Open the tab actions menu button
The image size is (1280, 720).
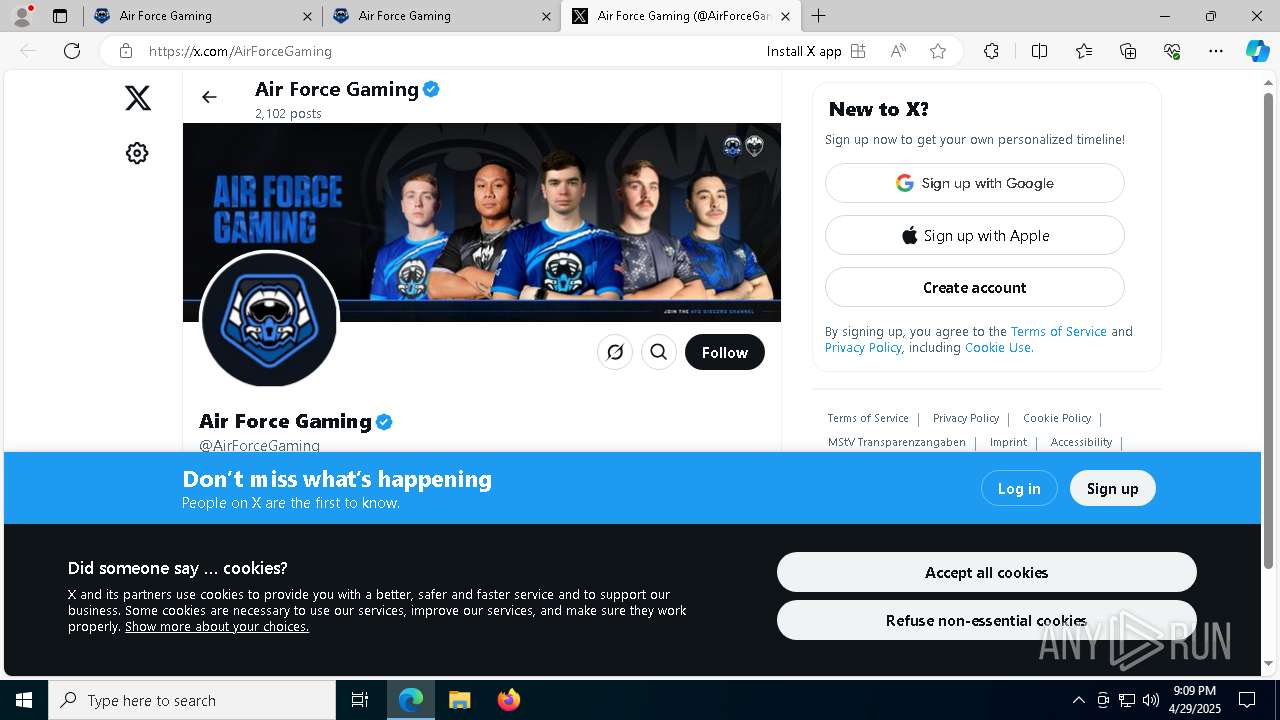tap(60, 16)
